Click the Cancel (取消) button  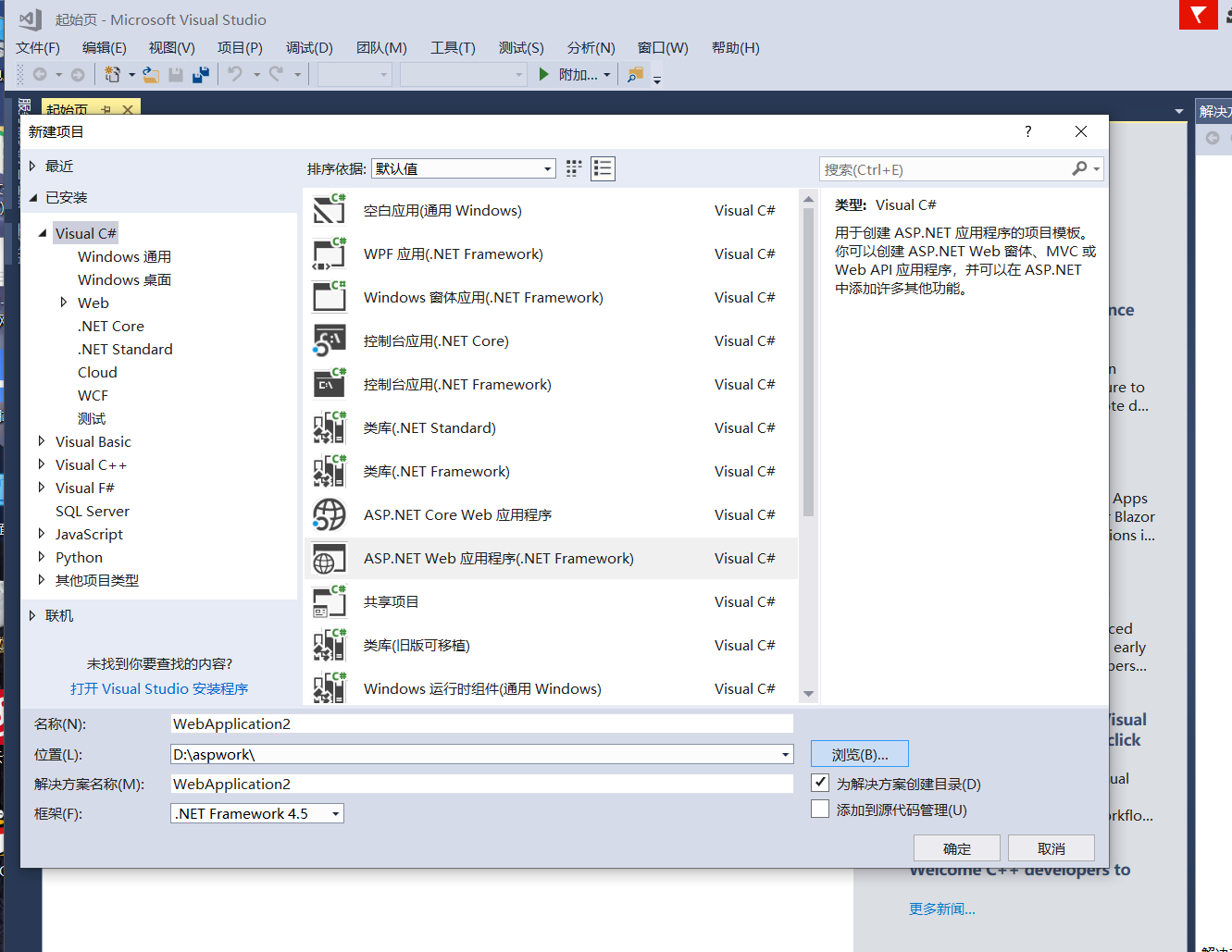[1052, 848]
